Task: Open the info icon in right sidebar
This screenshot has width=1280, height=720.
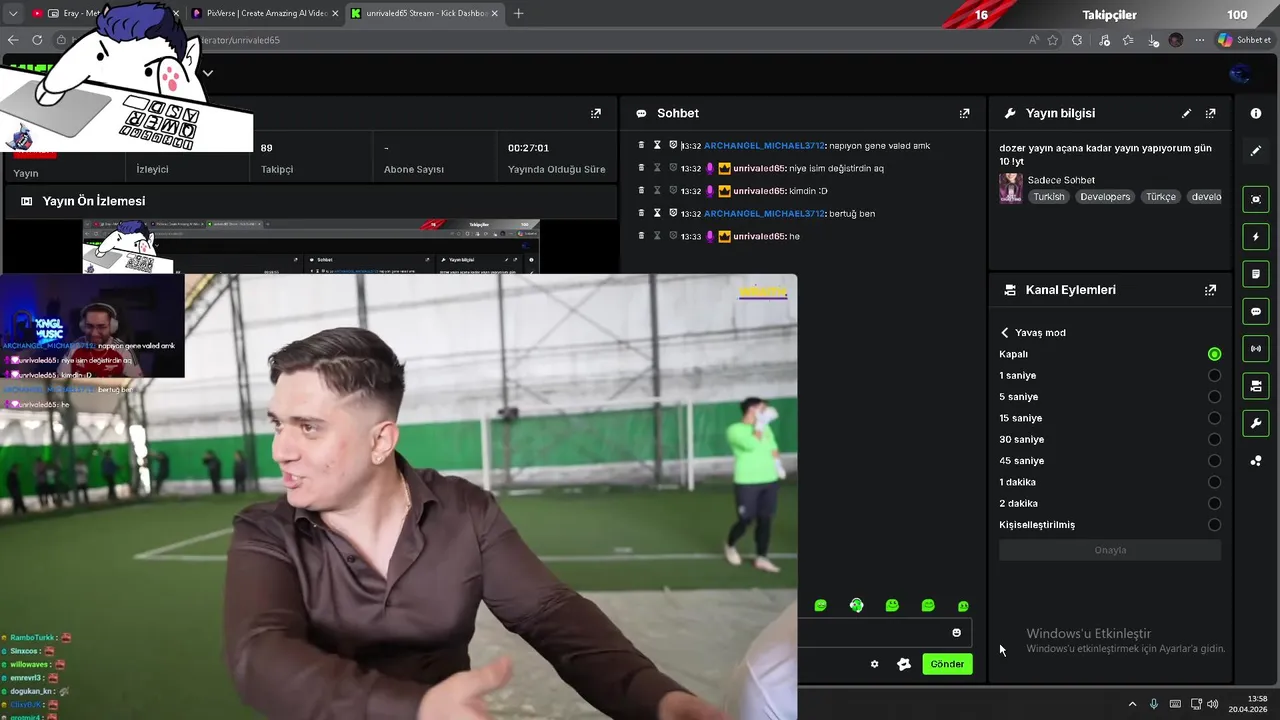Action: 1256,114
